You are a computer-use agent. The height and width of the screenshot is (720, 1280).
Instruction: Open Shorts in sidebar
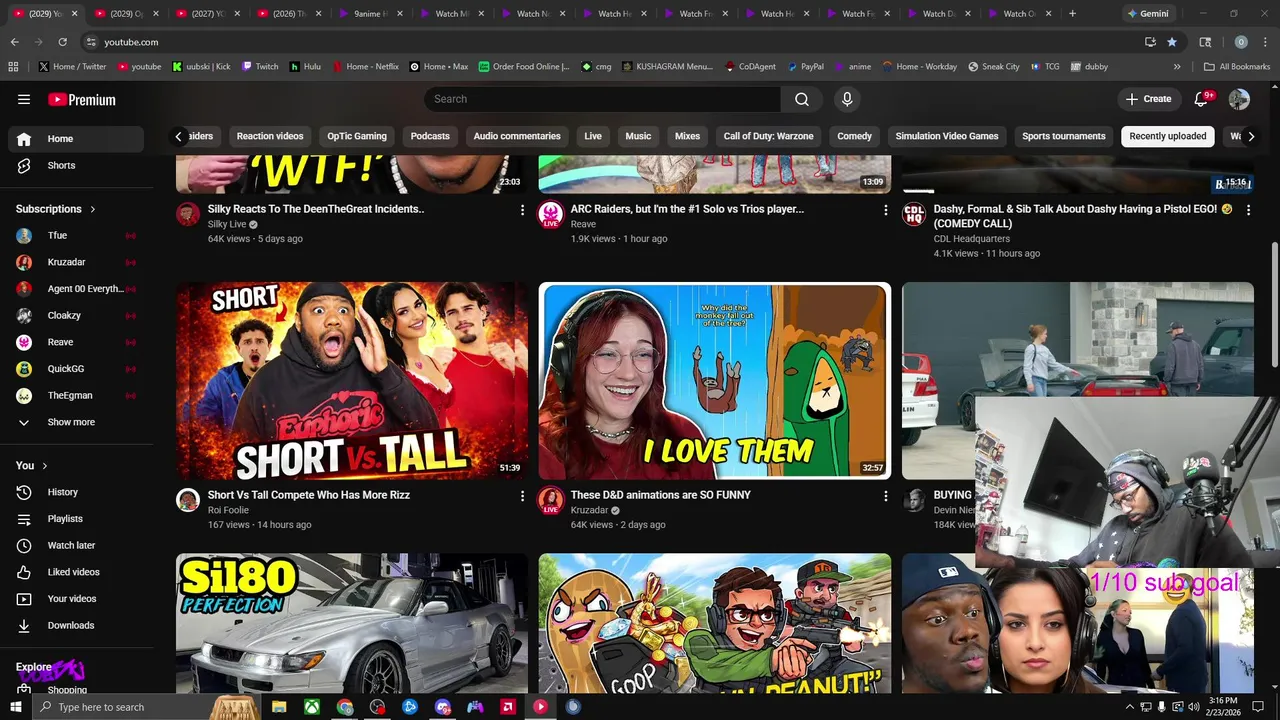click(x=76, y=165)
